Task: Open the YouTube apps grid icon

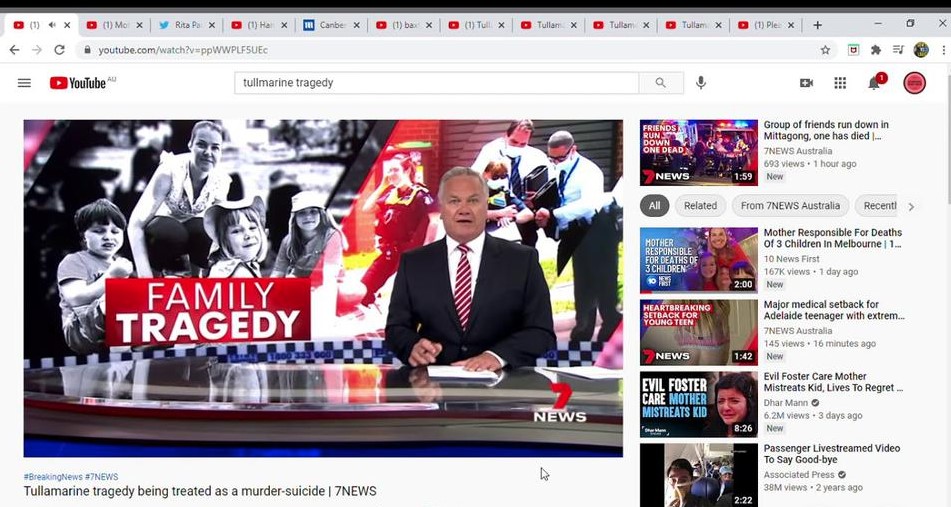Action: [840, 83]
